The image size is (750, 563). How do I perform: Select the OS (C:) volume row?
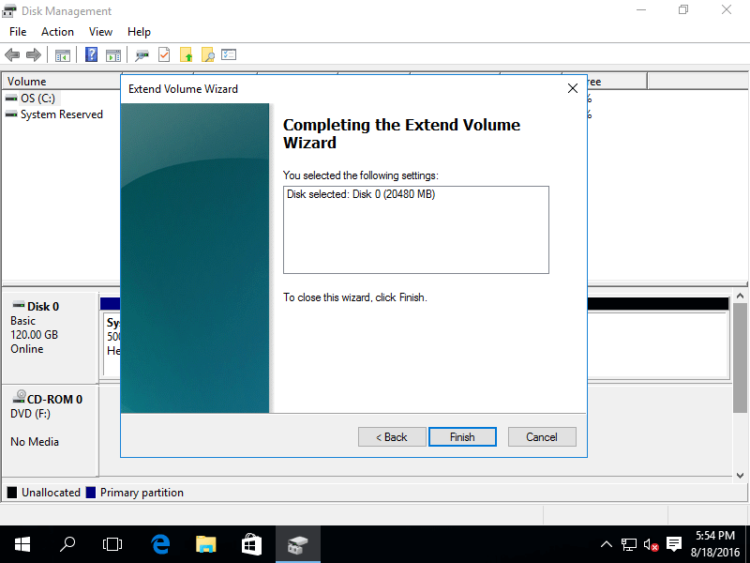pos(38,98)
